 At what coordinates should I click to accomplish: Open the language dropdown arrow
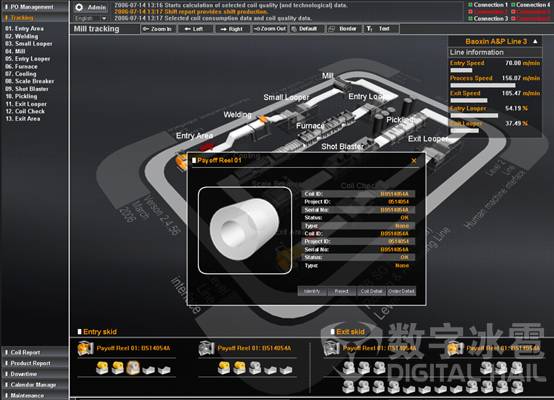tap(104, 18)
